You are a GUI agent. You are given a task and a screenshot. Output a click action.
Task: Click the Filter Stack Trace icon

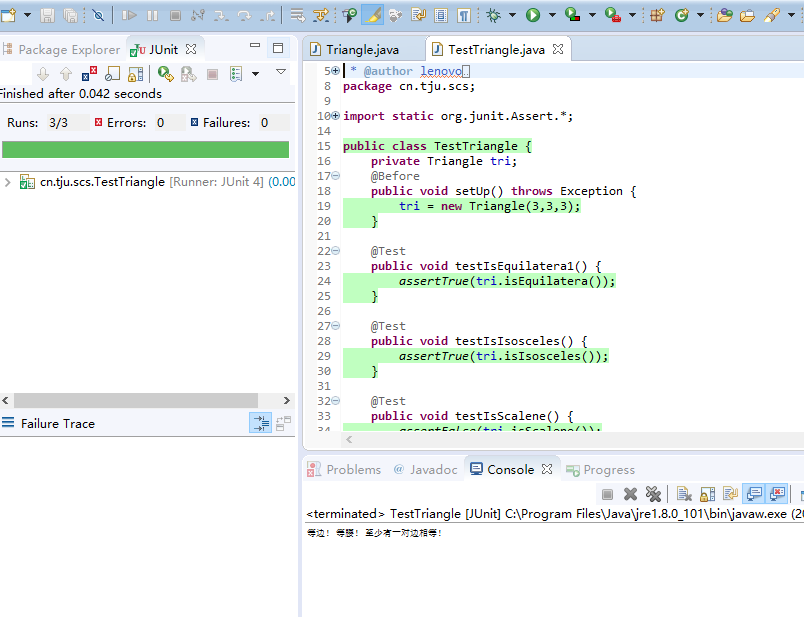pyautogui.click(x=260, y=423)
